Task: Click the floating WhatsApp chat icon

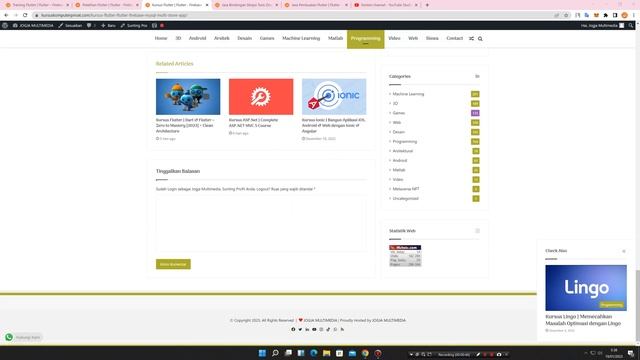Action: (9, 337)
